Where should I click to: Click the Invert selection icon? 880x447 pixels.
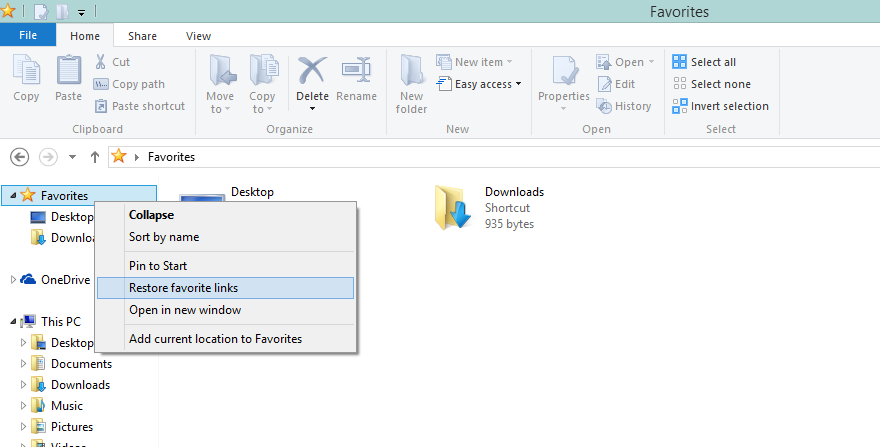coord(680,106)
